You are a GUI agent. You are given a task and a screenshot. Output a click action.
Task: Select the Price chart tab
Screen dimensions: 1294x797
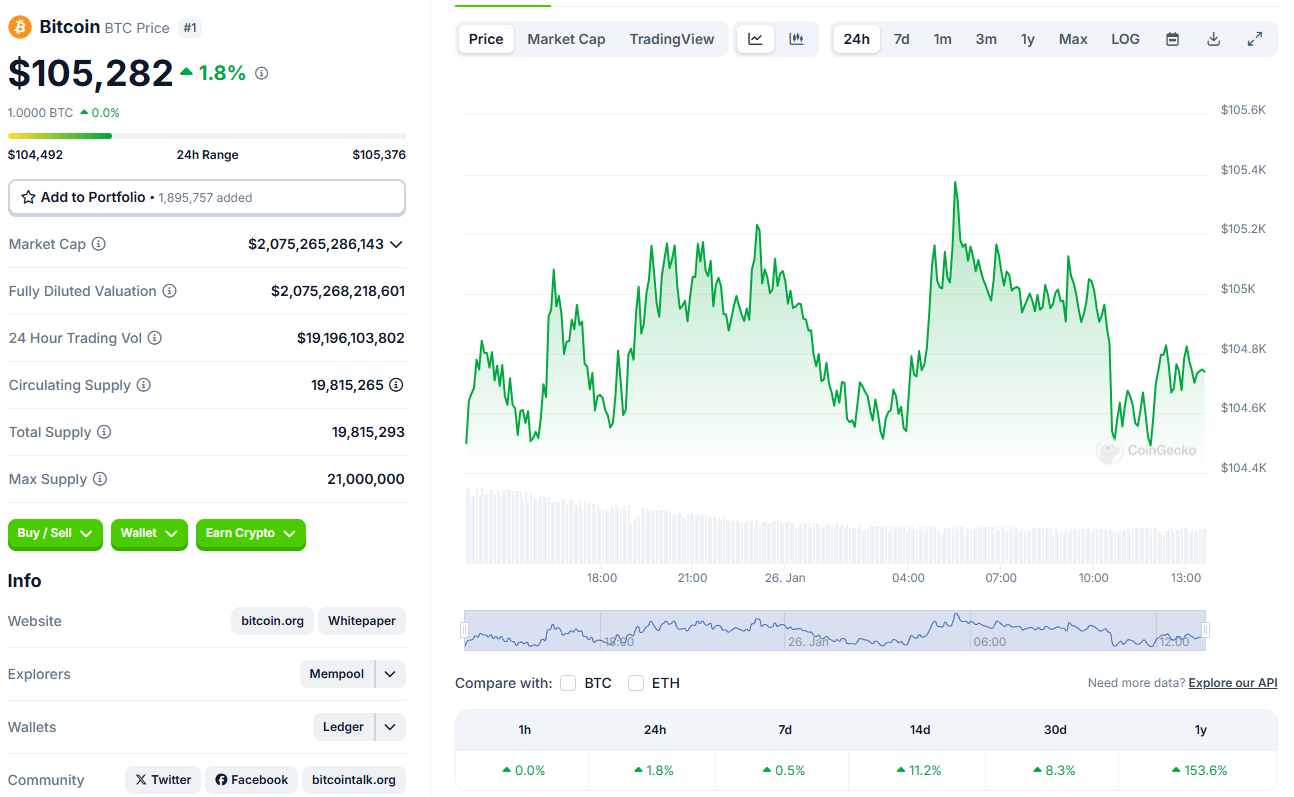tap(486, 39)
